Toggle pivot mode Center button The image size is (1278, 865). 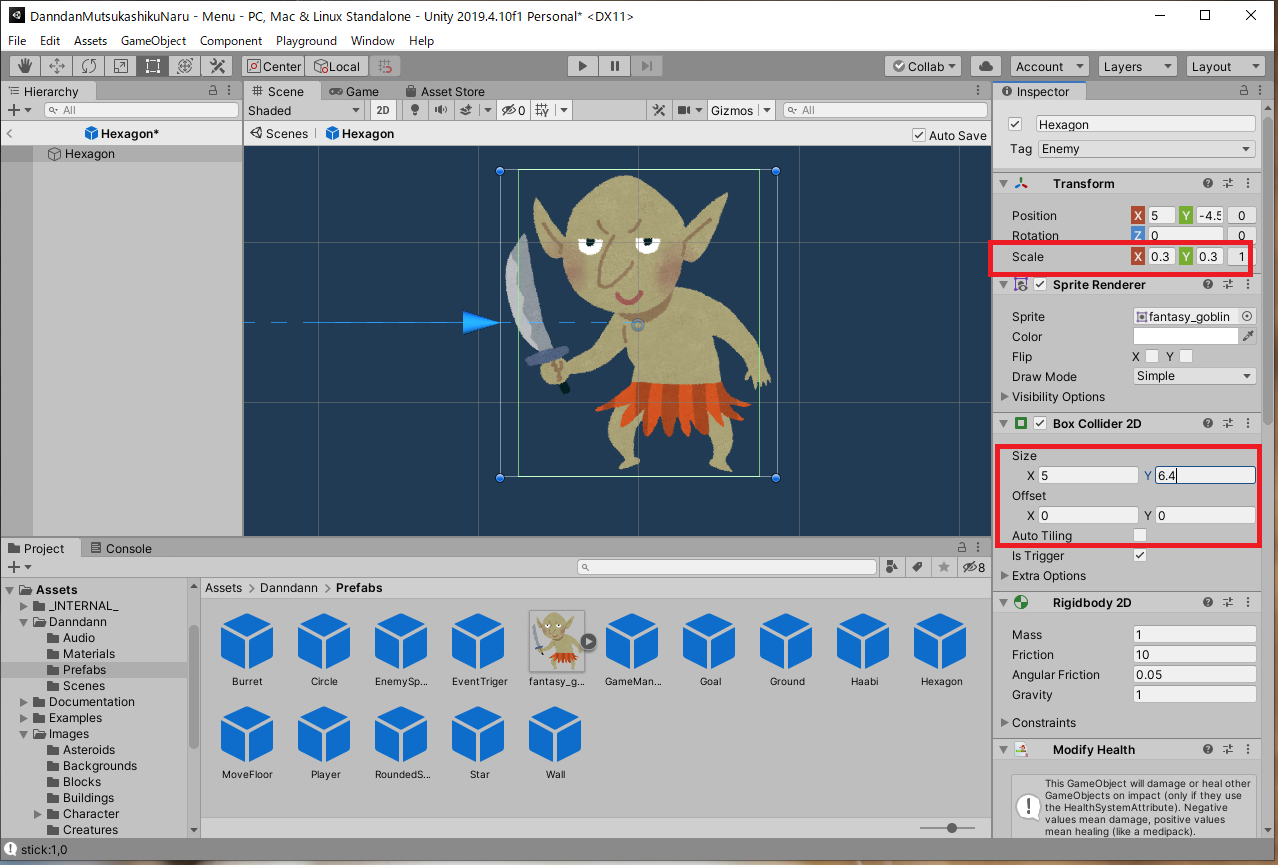point(273,66)
